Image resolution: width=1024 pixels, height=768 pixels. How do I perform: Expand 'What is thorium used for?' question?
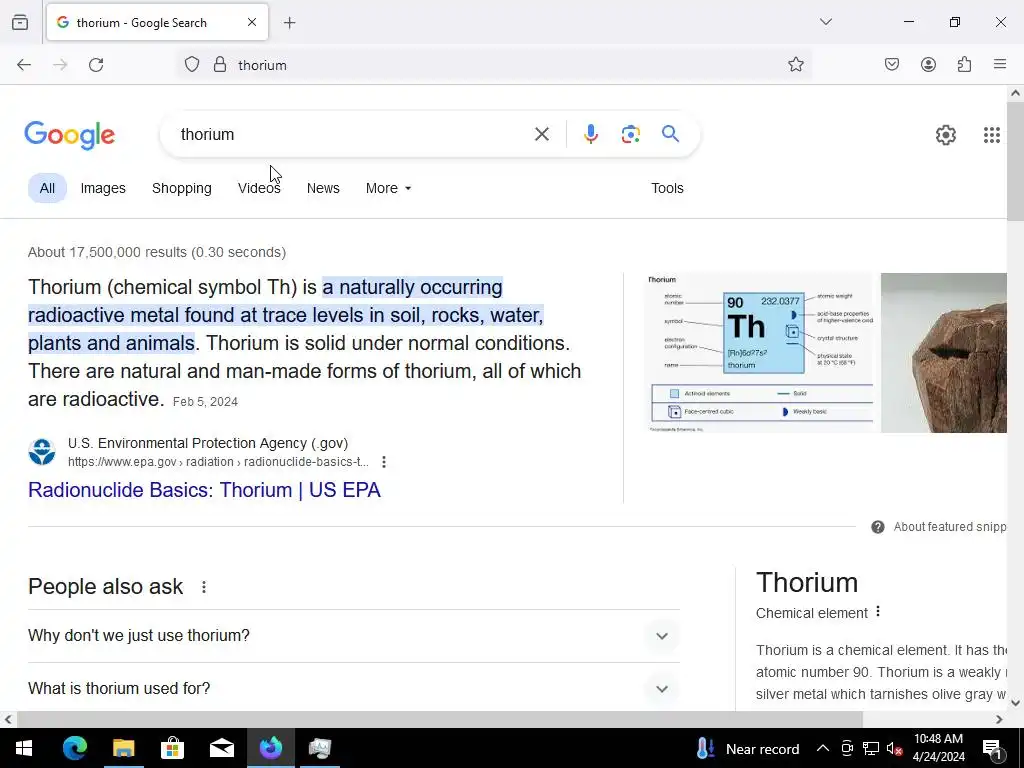tap(354, 688)
